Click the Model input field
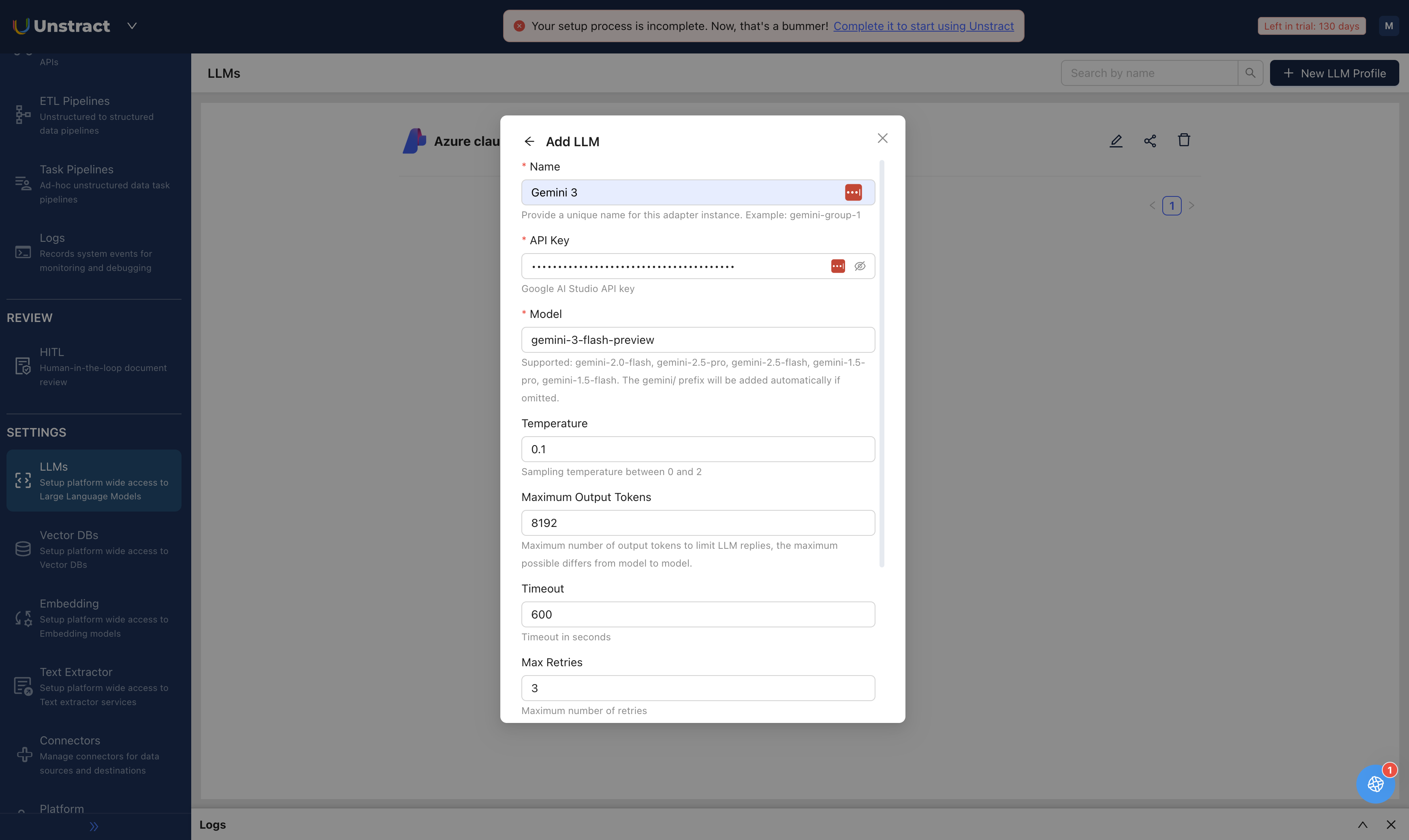This screenshot has width=1409, height=840. click(x=698, y=340)
